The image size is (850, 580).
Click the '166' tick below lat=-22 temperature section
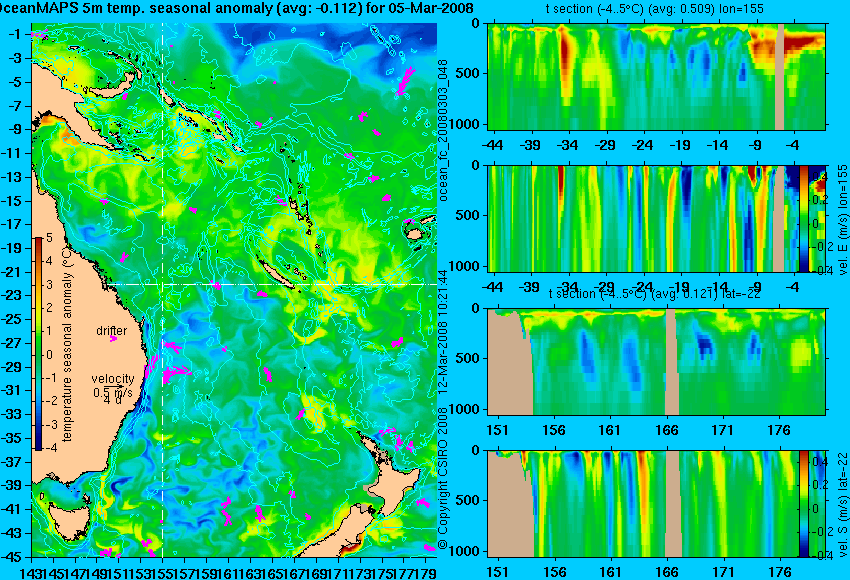pyautogui.click(x=666, y=430)
